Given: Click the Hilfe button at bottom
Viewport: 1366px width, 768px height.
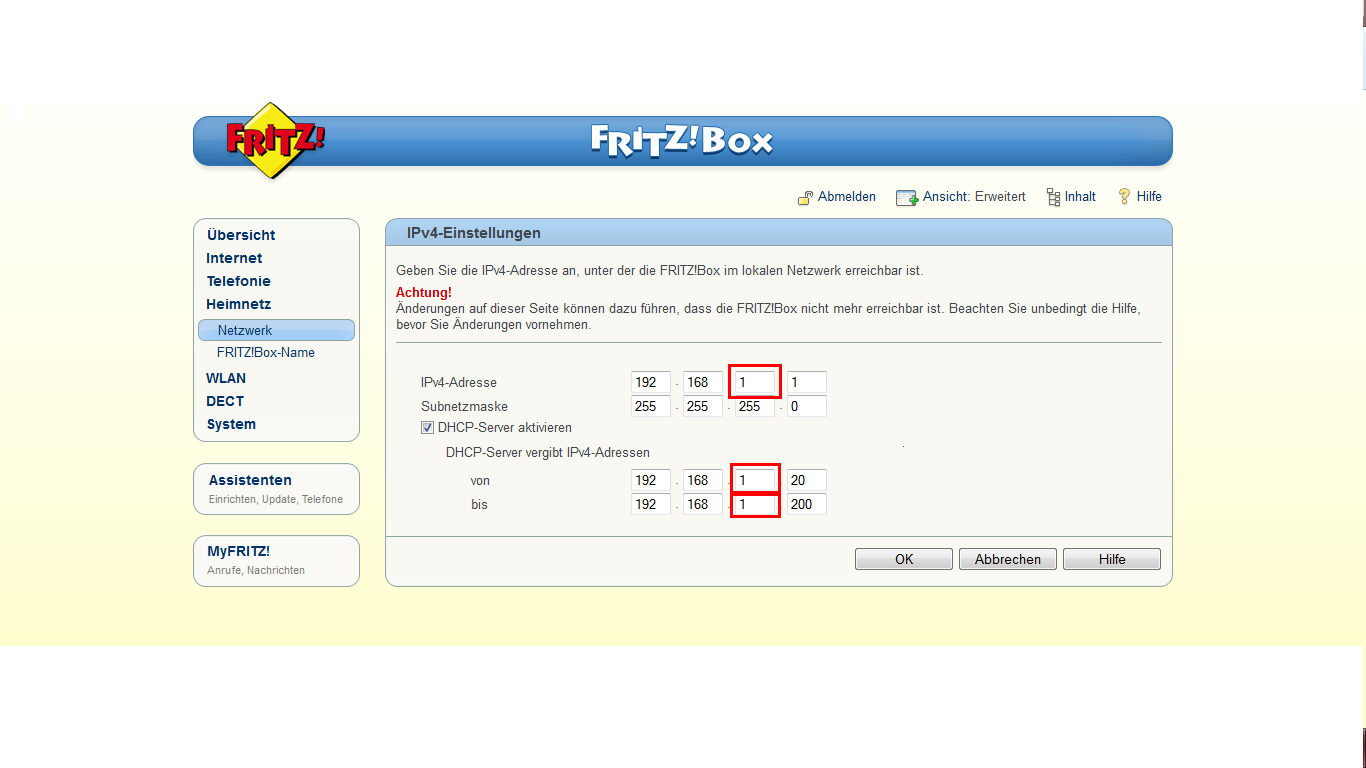Looking at the screenshot, I should click(x=1112, y=559).
